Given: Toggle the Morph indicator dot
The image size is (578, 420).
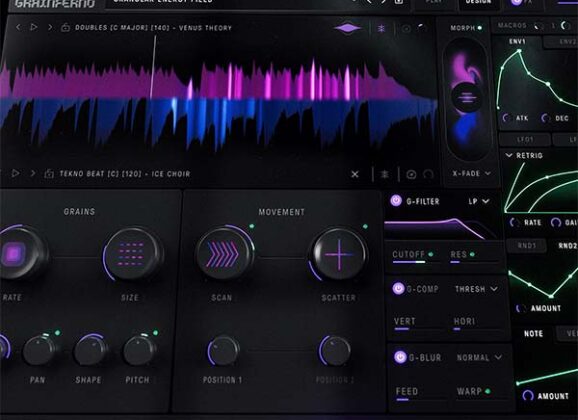Looking at the screenshot, I should [x=480, y=28].
